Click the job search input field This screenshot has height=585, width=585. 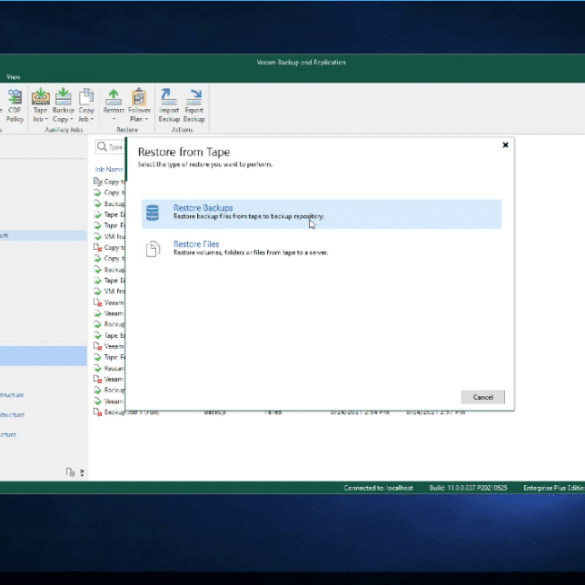(x=110, y=147)
